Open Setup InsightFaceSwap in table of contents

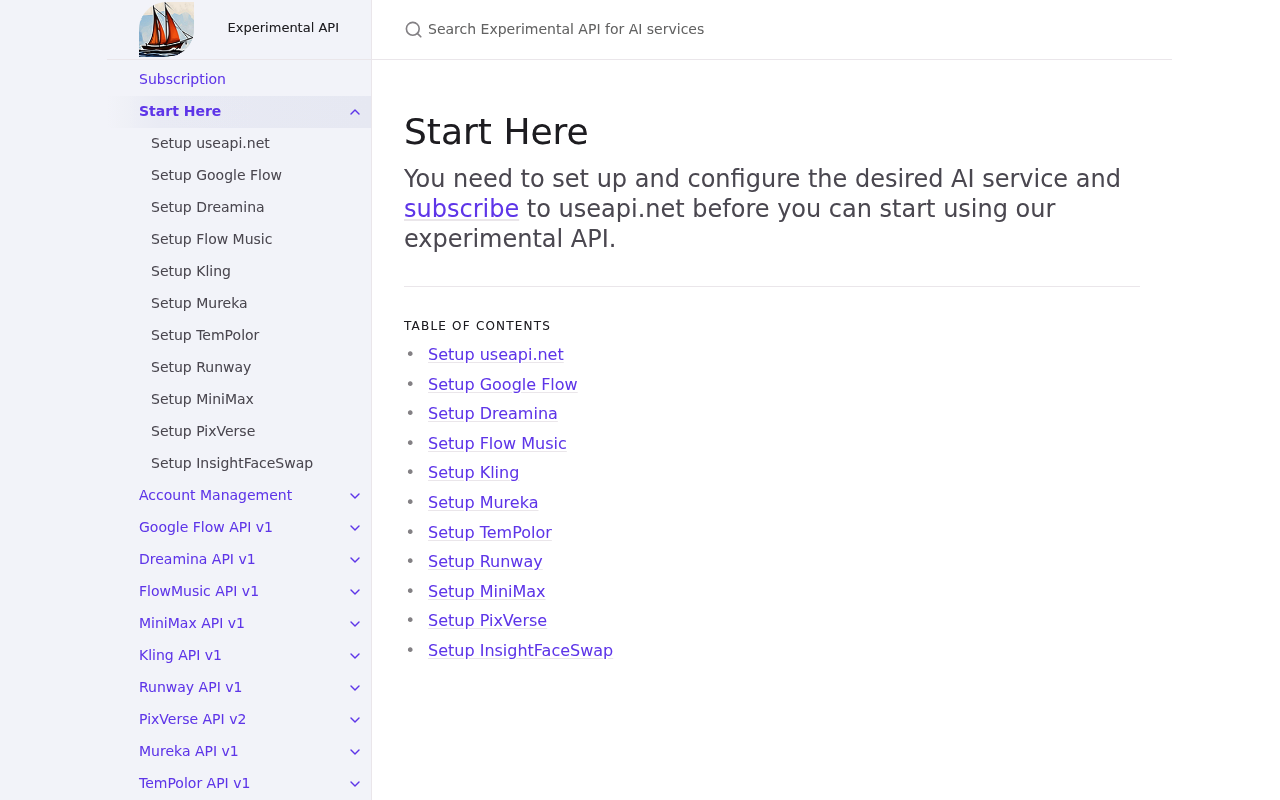tap(520, 651)
